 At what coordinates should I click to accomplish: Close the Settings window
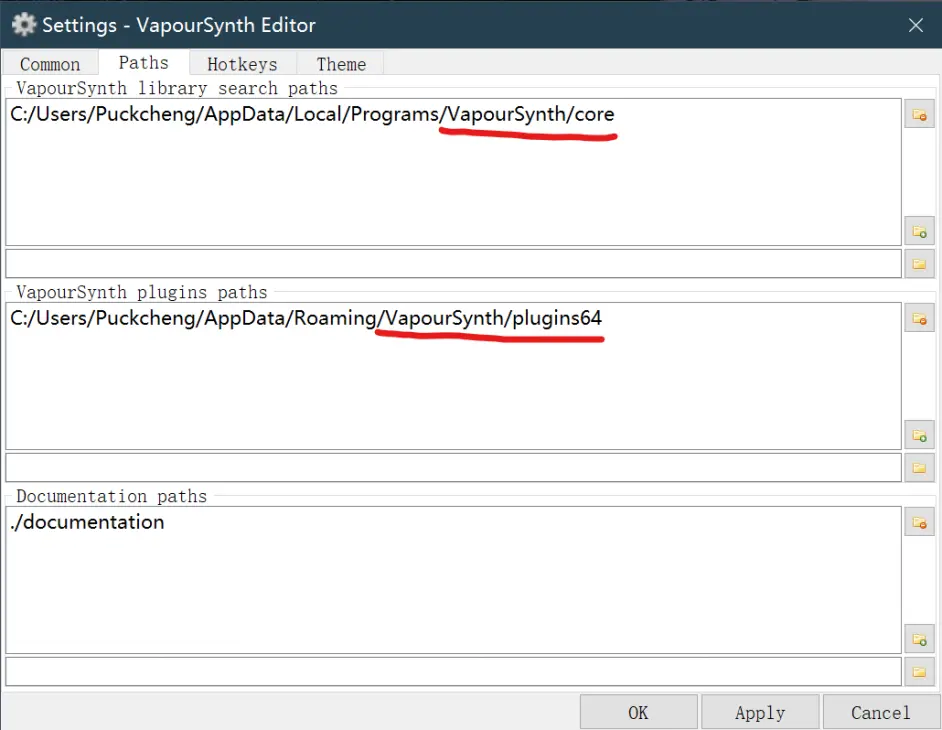[915, 25]
